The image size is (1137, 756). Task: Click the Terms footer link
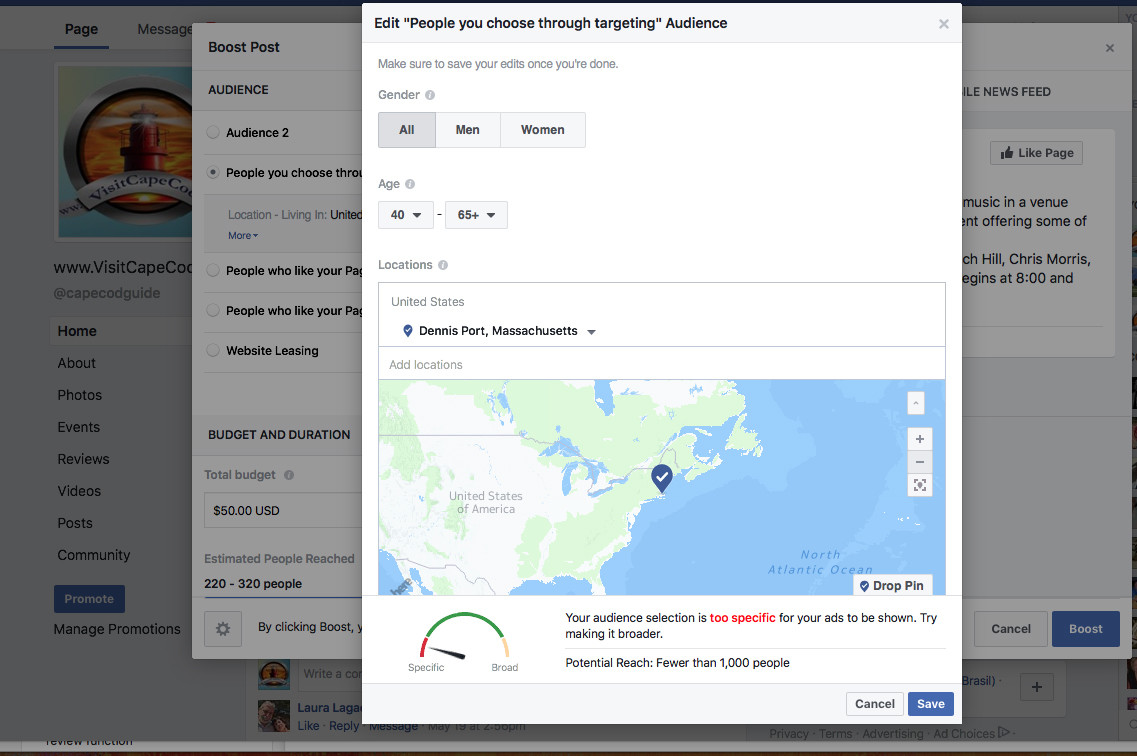click(835, 734)
